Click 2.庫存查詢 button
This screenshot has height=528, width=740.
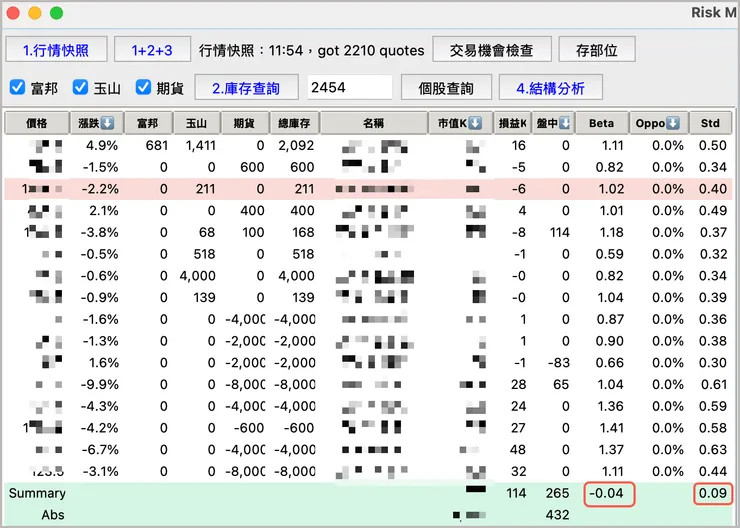(x=246, y=87)
